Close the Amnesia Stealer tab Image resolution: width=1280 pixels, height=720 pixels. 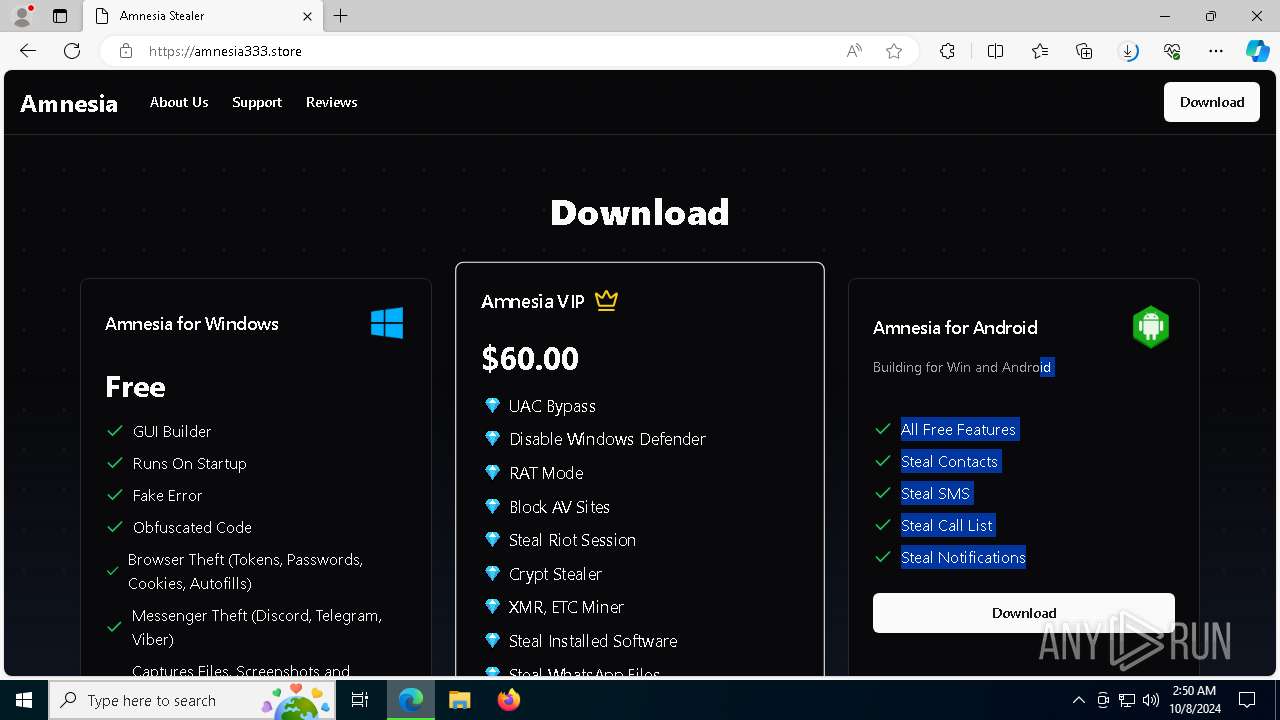pos(307,16)
